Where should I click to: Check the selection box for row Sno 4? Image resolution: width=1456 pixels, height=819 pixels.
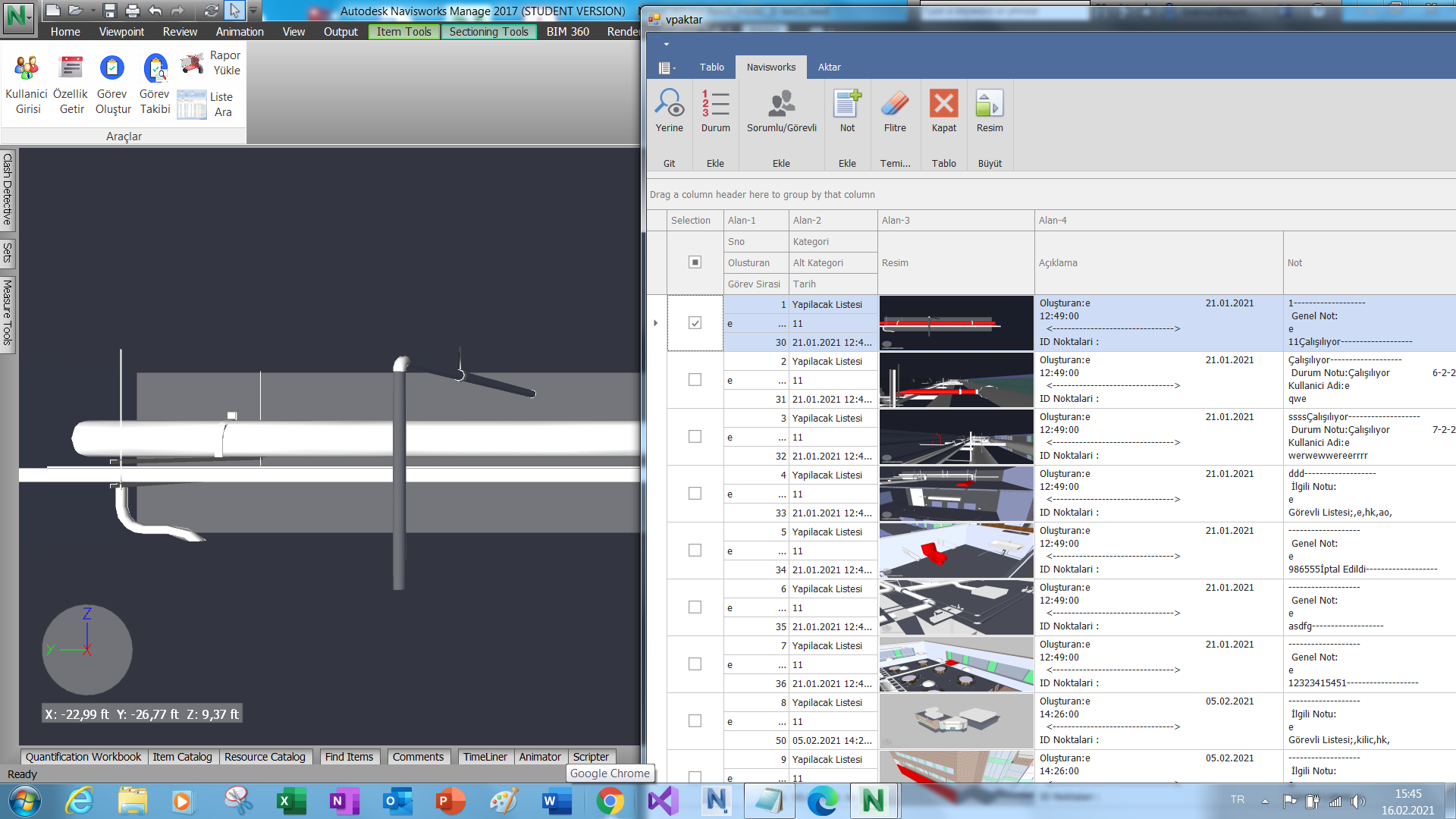point(695,494)
